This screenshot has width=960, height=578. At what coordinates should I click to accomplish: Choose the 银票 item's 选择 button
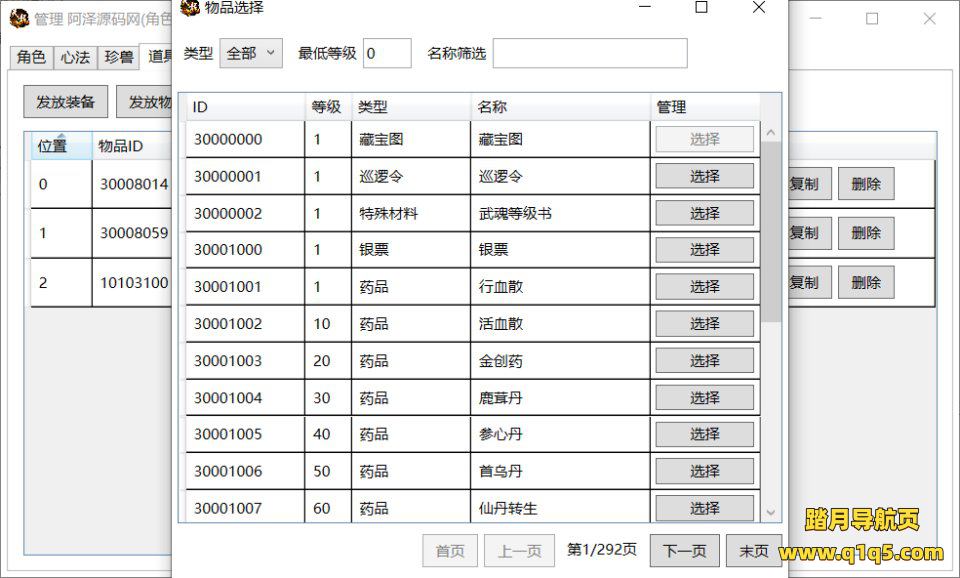704,250
